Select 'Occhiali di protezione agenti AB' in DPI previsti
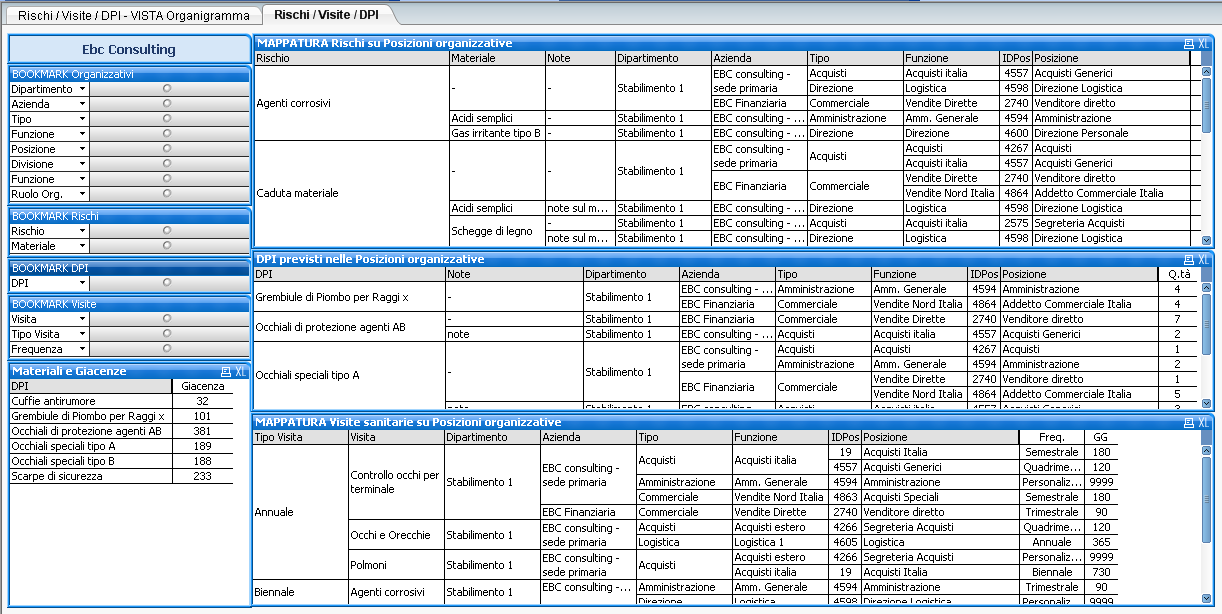1222x614 pixels. click(x=349, y=327)
